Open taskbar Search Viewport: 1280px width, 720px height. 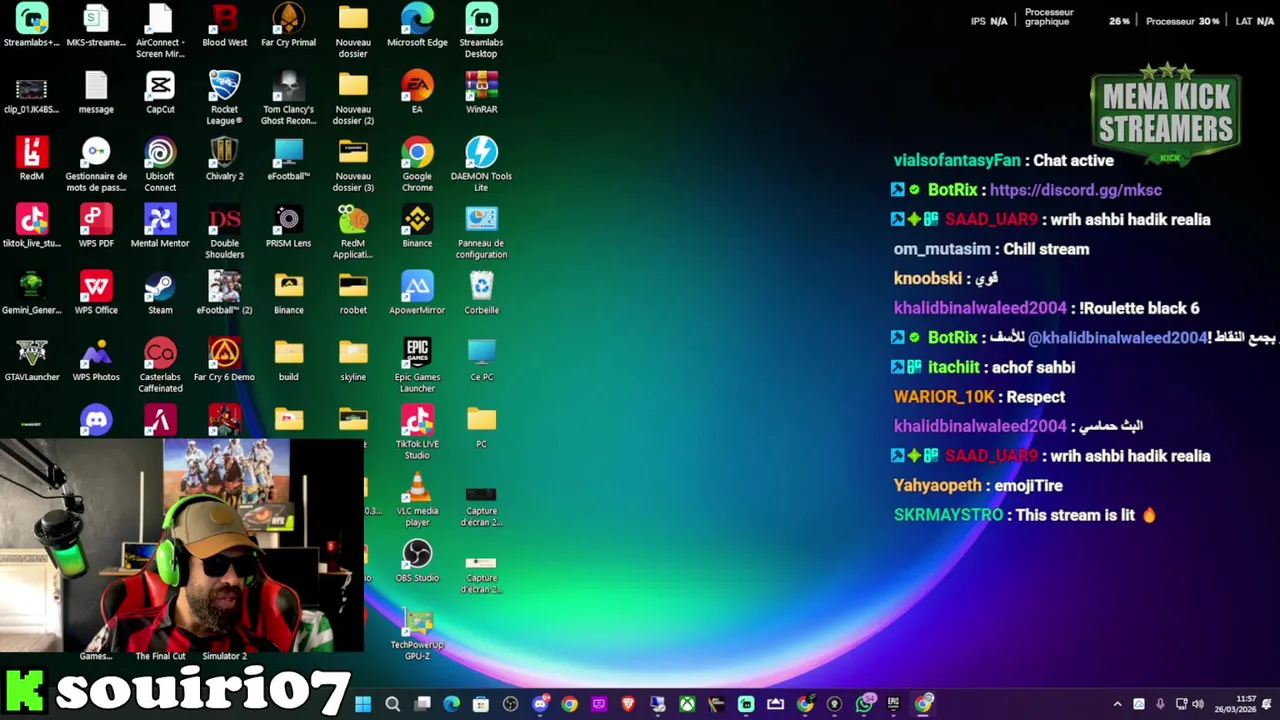click(393, 704)
